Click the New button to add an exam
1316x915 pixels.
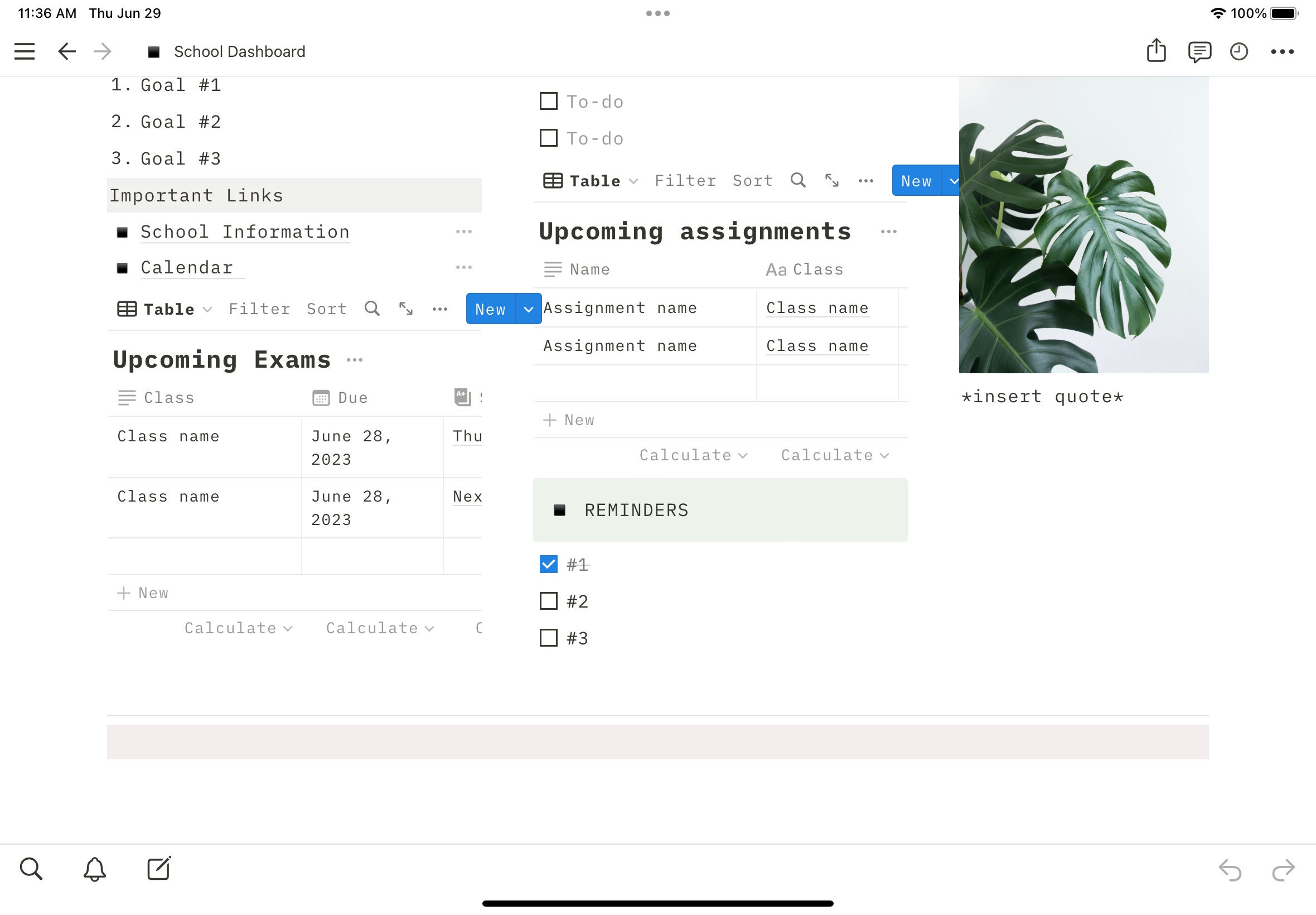[491, 309]
